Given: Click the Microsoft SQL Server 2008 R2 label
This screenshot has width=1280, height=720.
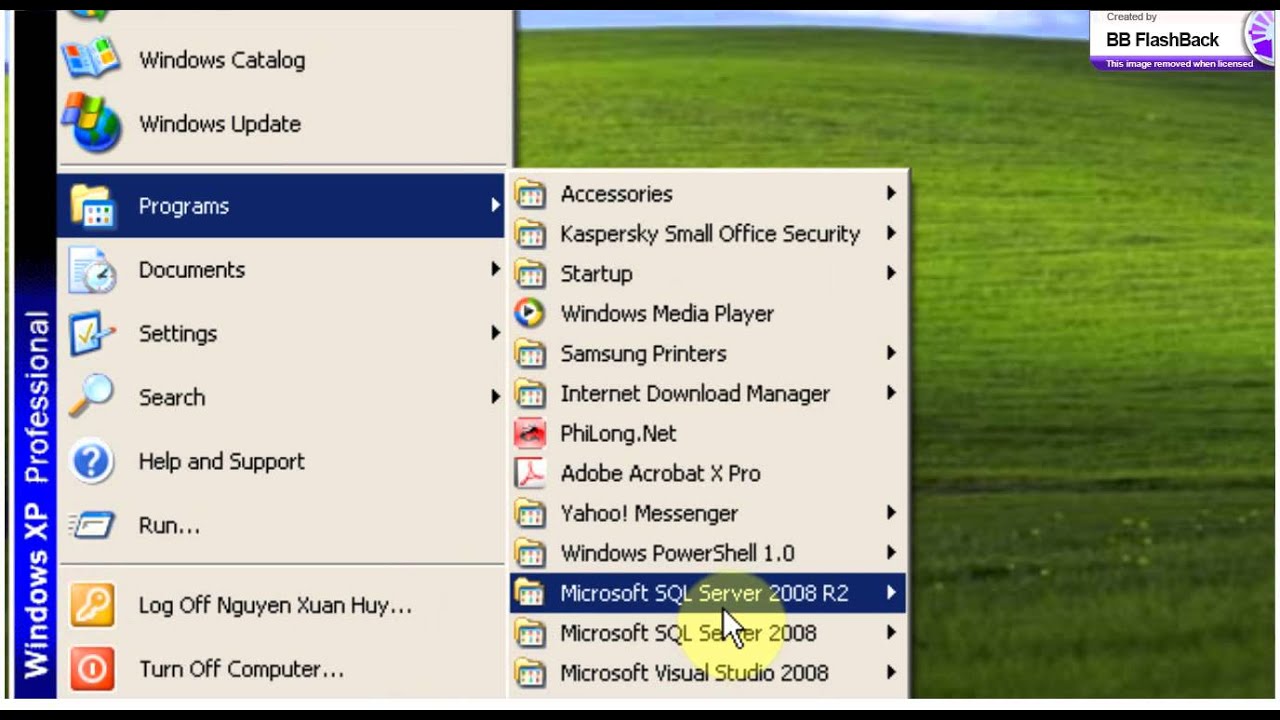Looking at the screenshot, I should [704, 594].
